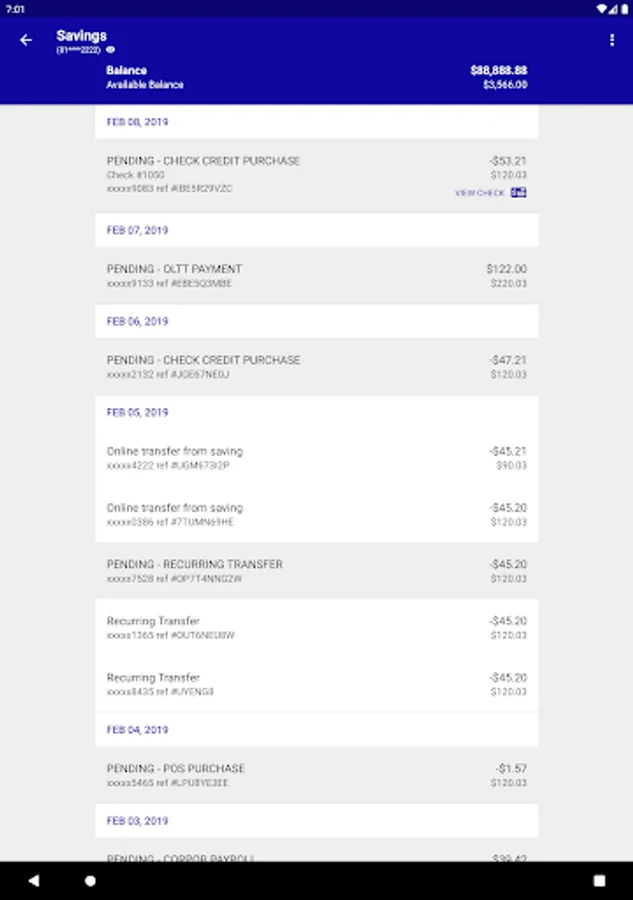Open the Recurring Transfer ref #OUT6NEU8W
633x900 pixels.
(316, 628)
